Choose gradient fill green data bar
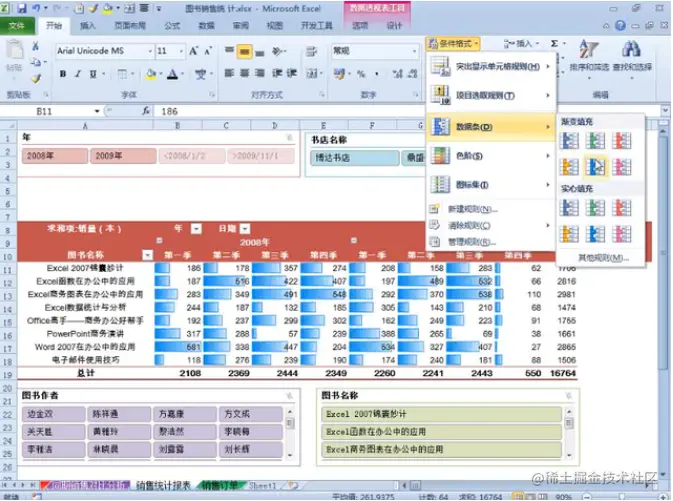The image size is (673, 501). pyautogui.click(x=595, y=141)
